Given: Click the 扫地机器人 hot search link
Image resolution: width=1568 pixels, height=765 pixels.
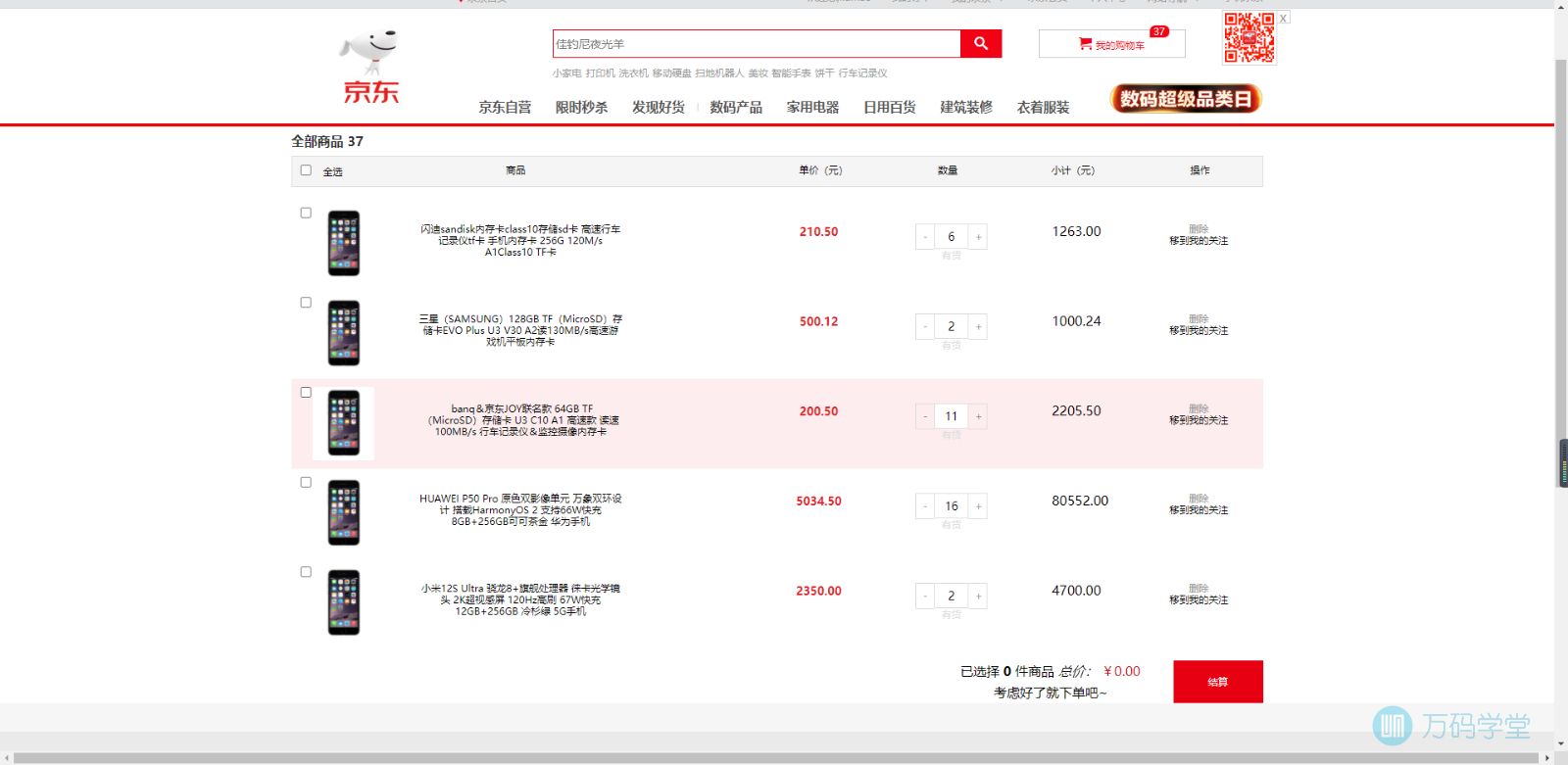Looking at the screenshot, I should [719, 73].
